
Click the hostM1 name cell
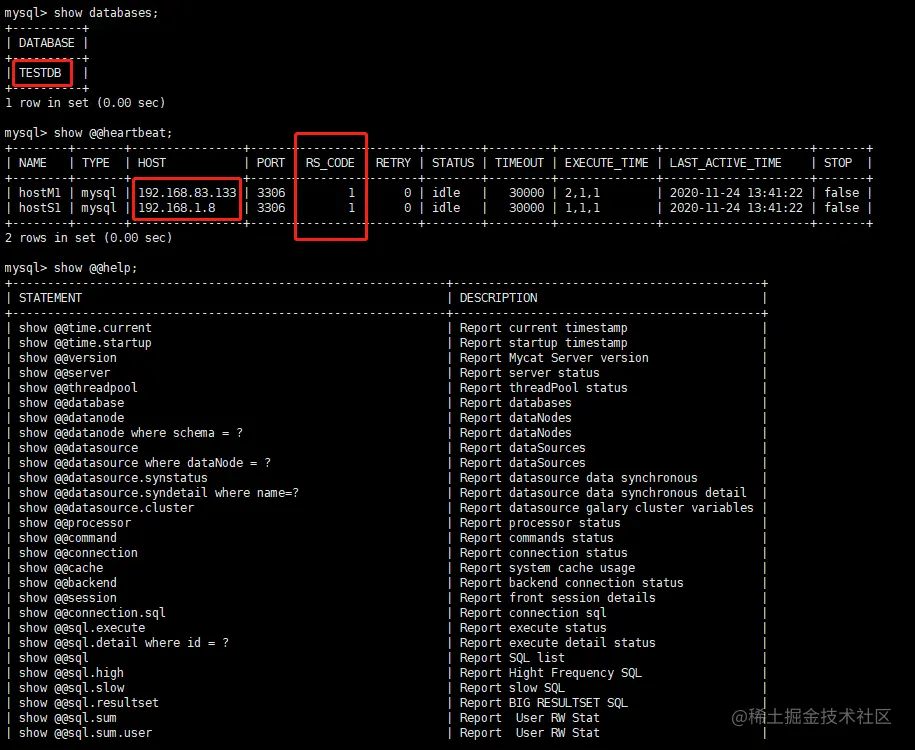(x=40, y=193)
